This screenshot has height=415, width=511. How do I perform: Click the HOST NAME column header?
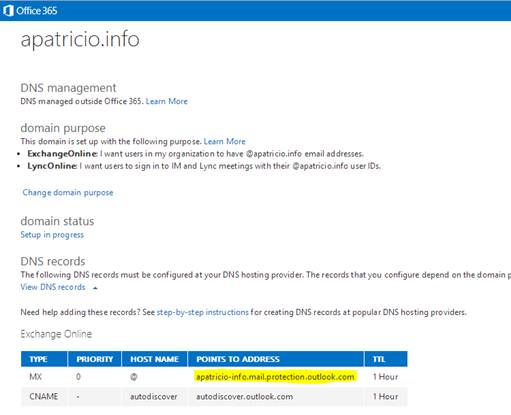coord(155,359)
